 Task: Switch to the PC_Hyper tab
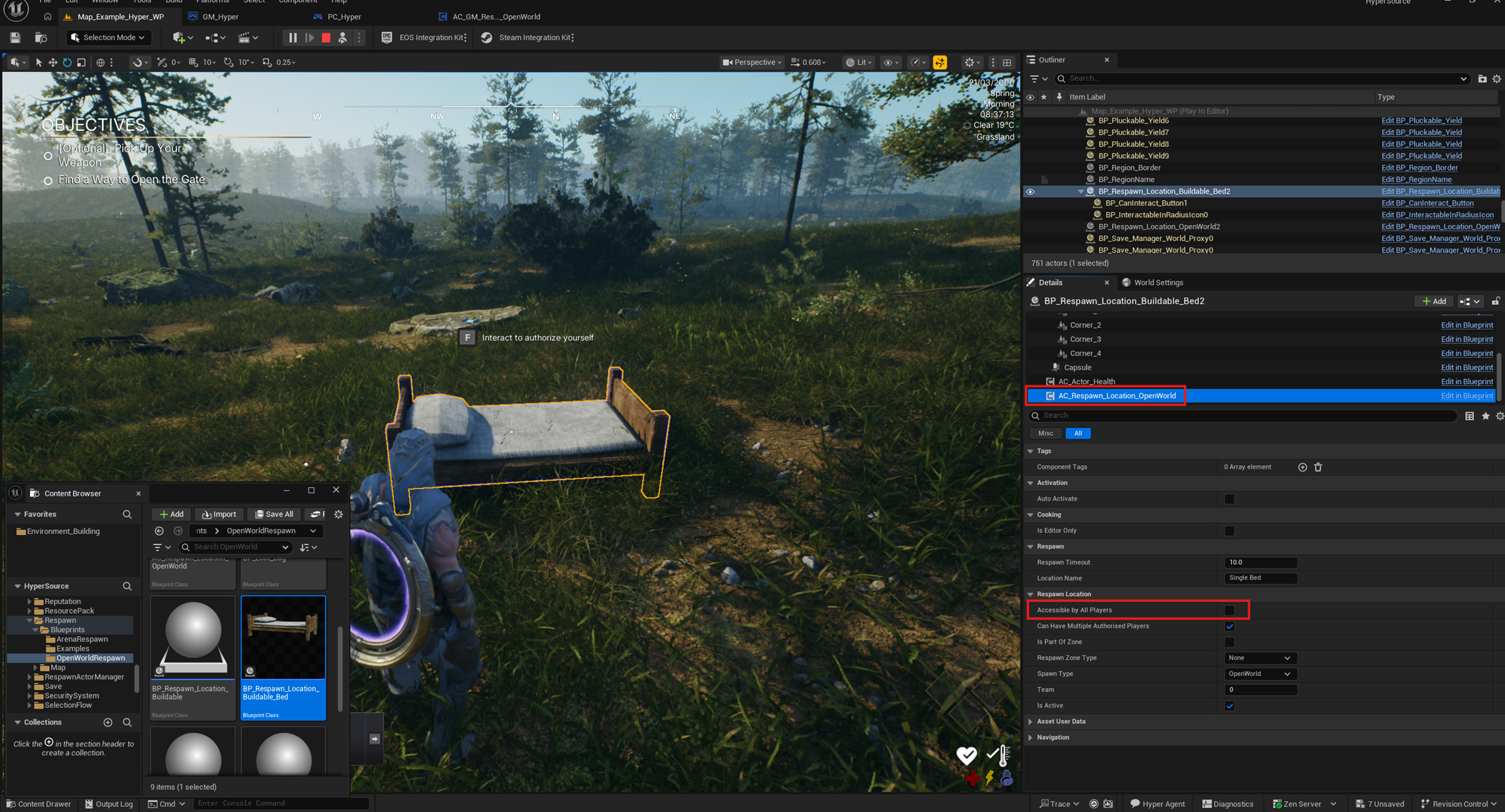pos(344,16)
